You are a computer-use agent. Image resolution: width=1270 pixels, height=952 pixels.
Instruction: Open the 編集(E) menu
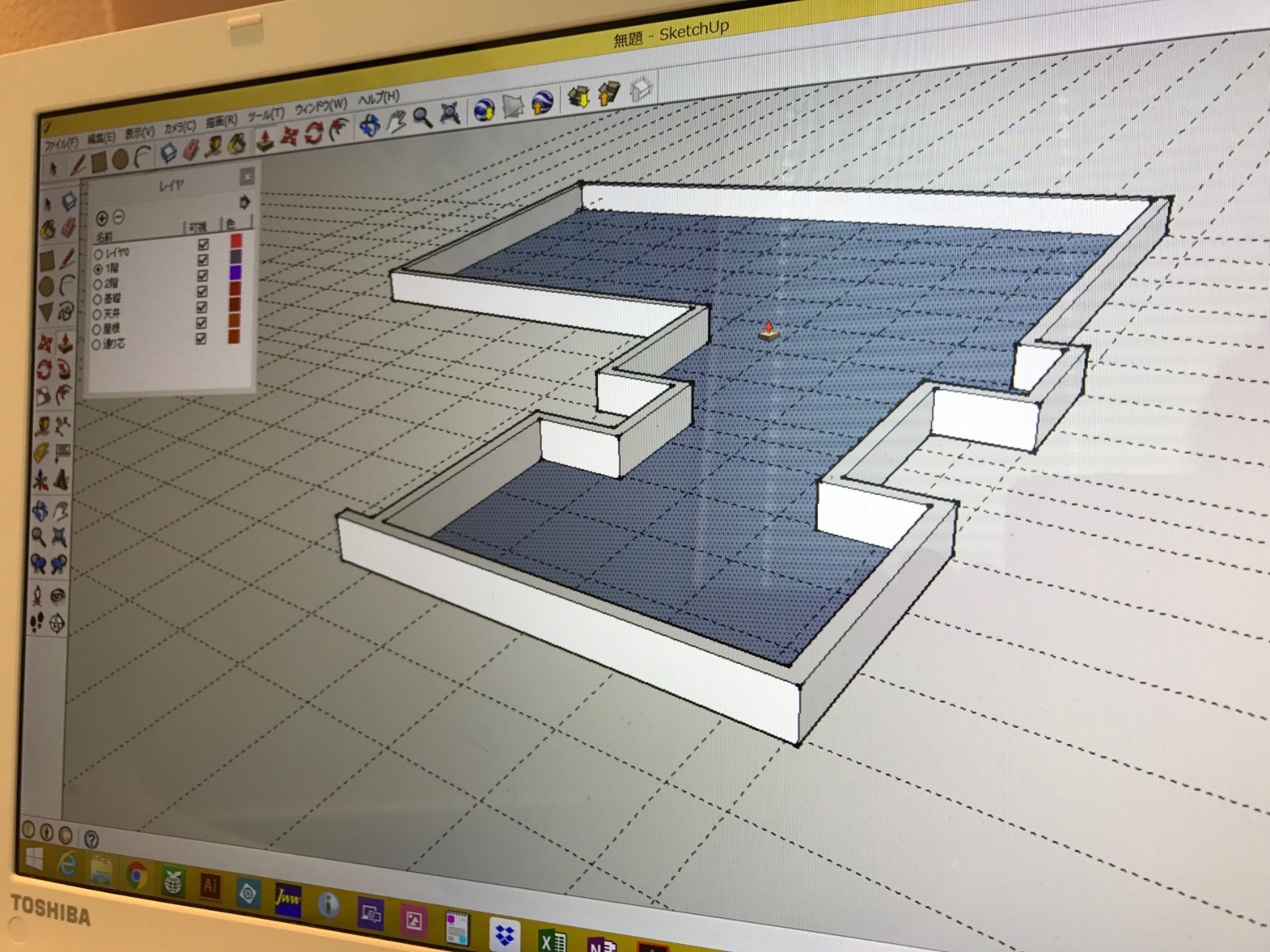pyautogui.click(x=101, y=138)
